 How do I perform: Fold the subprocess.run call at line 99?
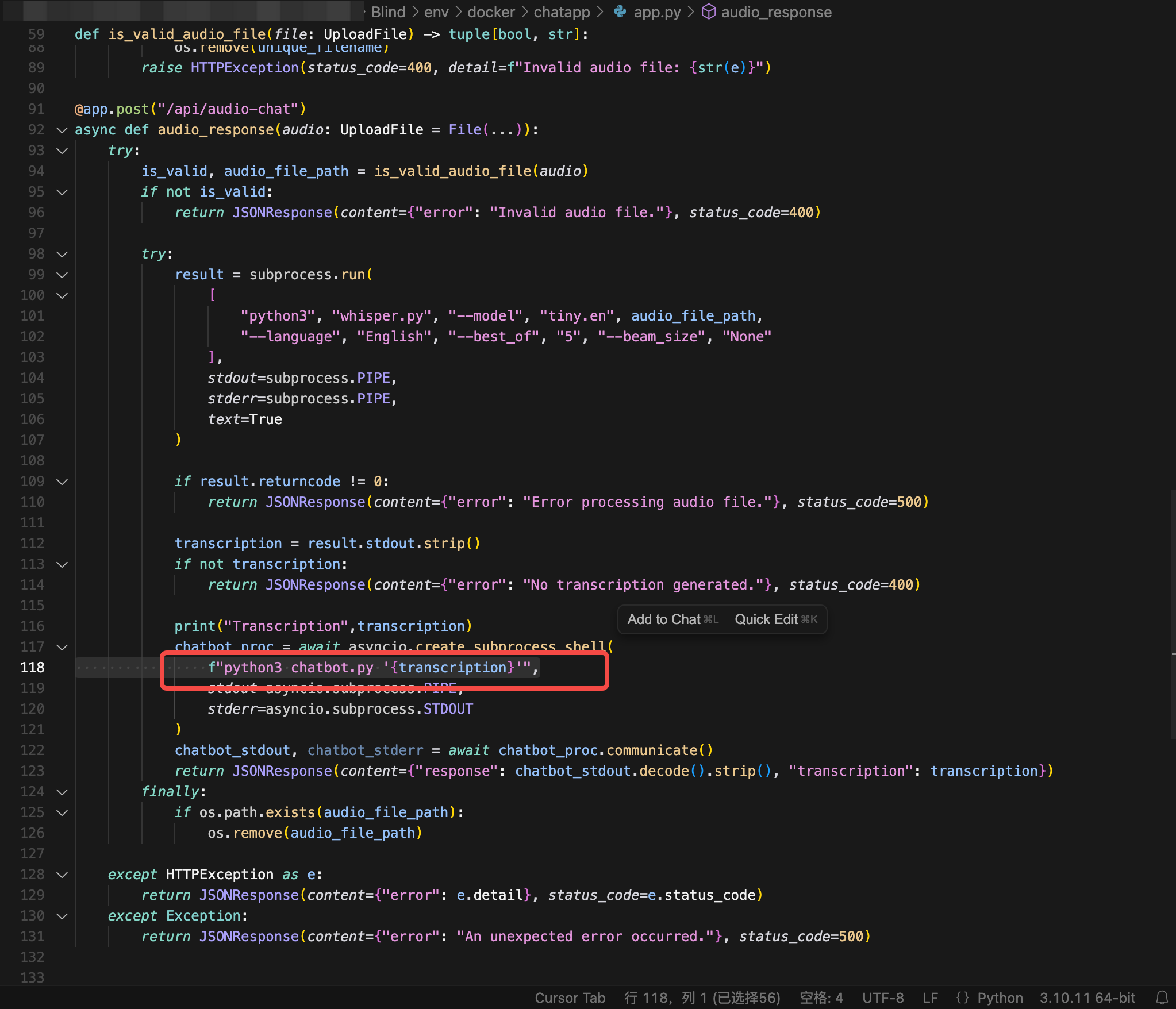point(62,275)
